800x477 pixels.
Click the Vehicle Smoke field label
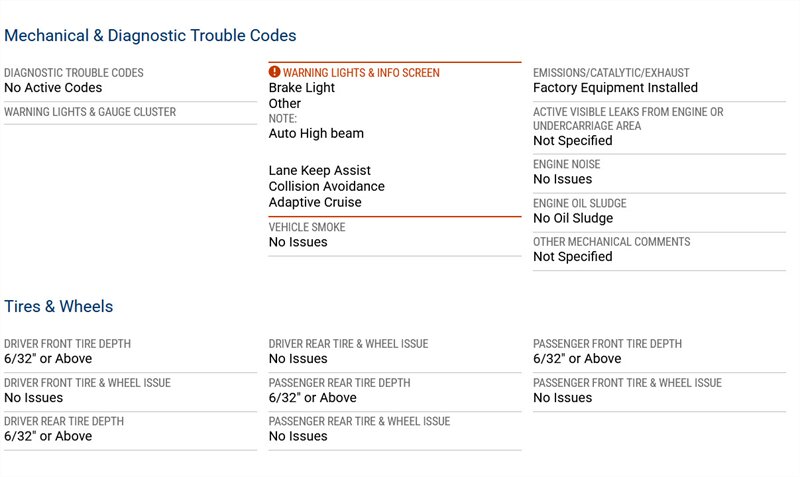(307, 227)
